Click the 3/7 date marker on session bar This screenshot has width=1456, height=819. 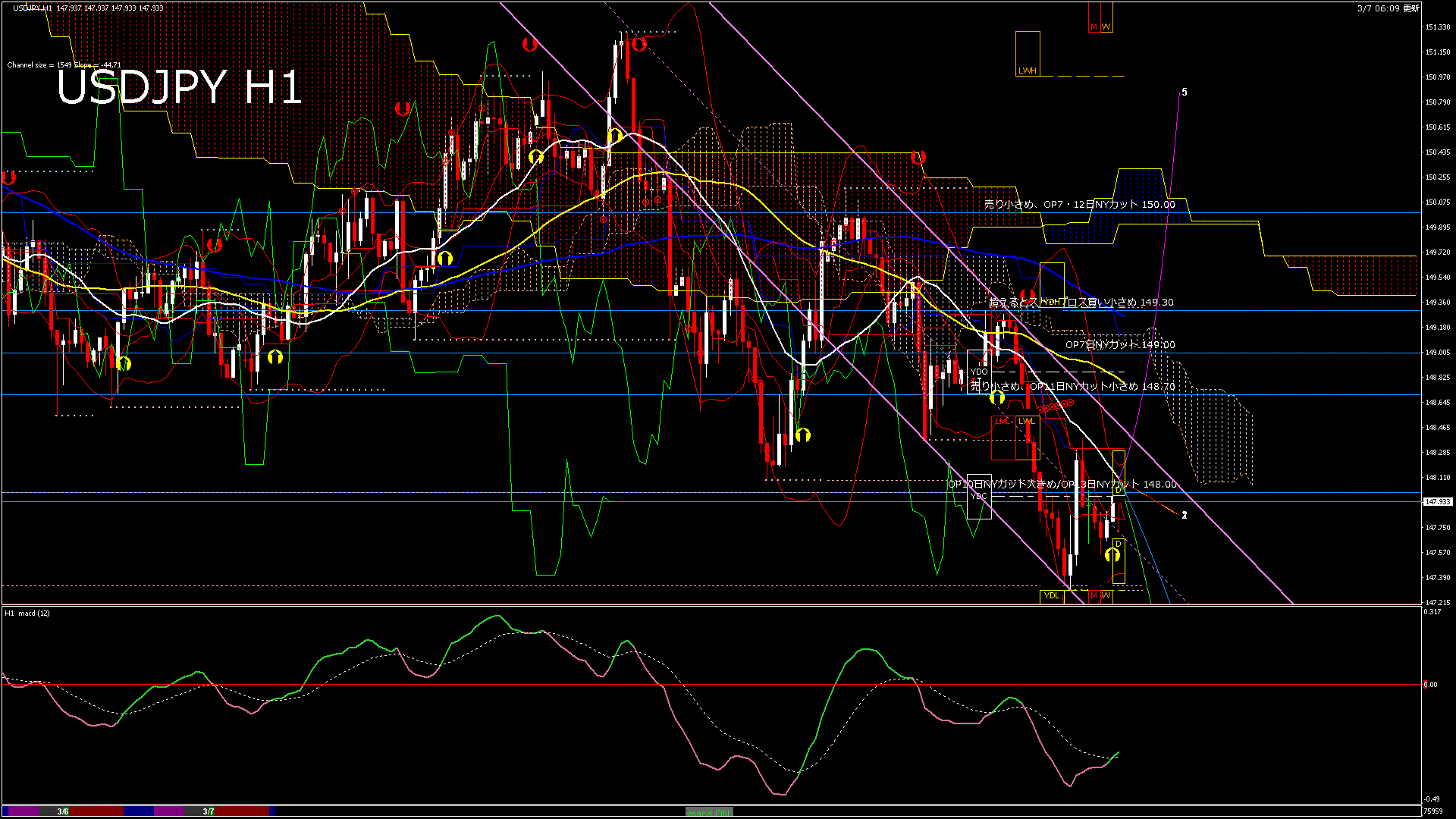coord(209,811)
